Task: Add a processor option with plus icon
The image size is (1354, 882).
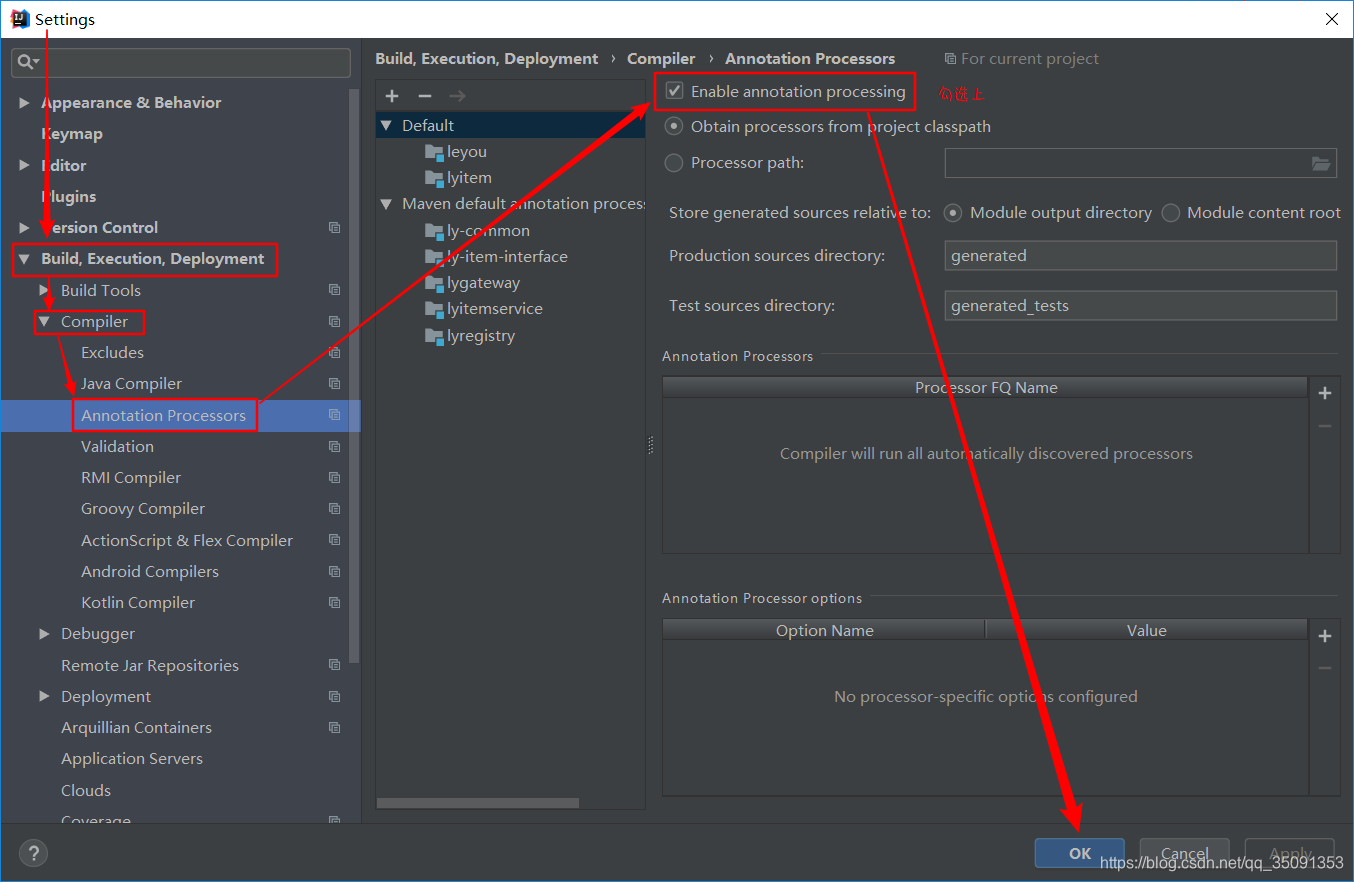Action: point(1325,636)
